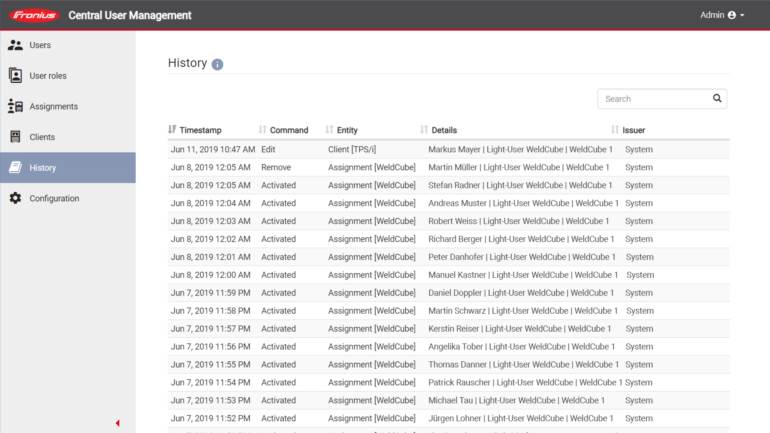Go to the Configuration menu item

point(54,199)
